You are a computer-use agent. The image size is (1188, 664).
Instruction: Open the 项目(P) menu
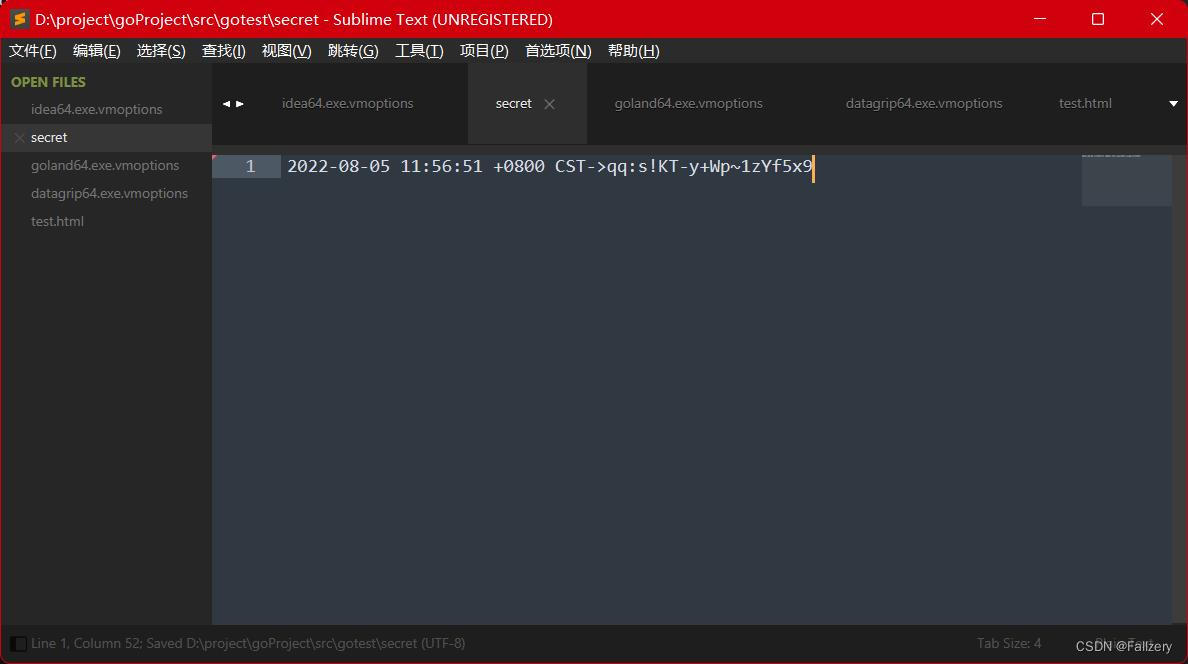484,51
